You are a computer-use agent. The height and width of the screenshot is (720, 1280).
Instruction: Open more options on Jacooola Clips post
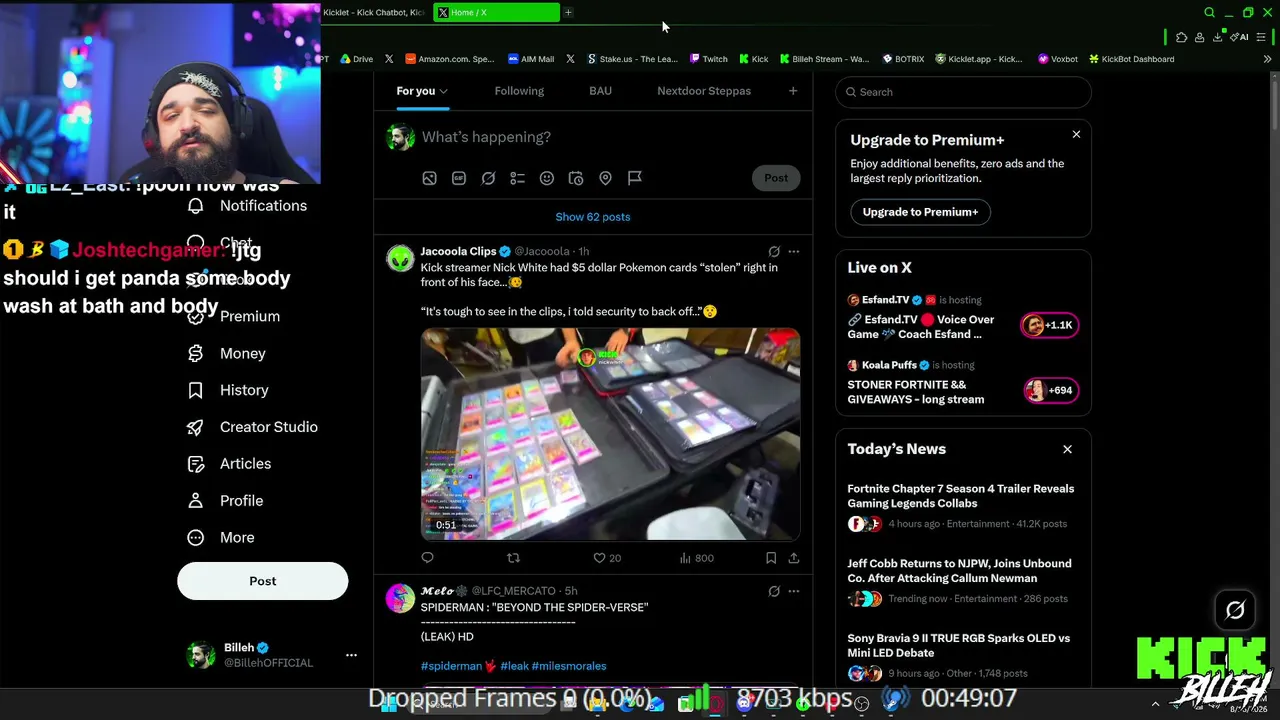[794, 252]
